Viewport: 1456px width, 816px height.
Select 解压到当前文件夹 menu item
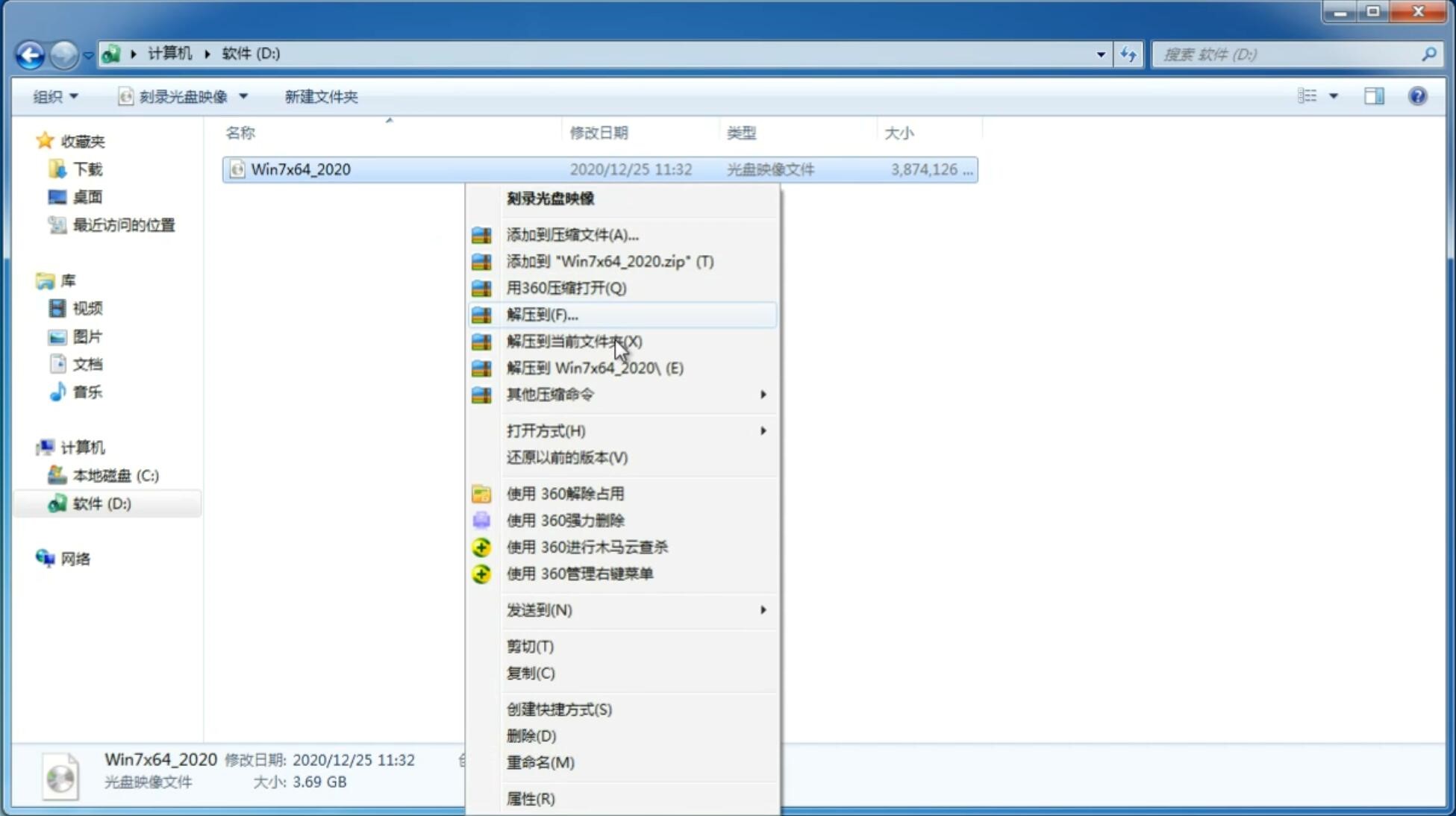point(574,341)
